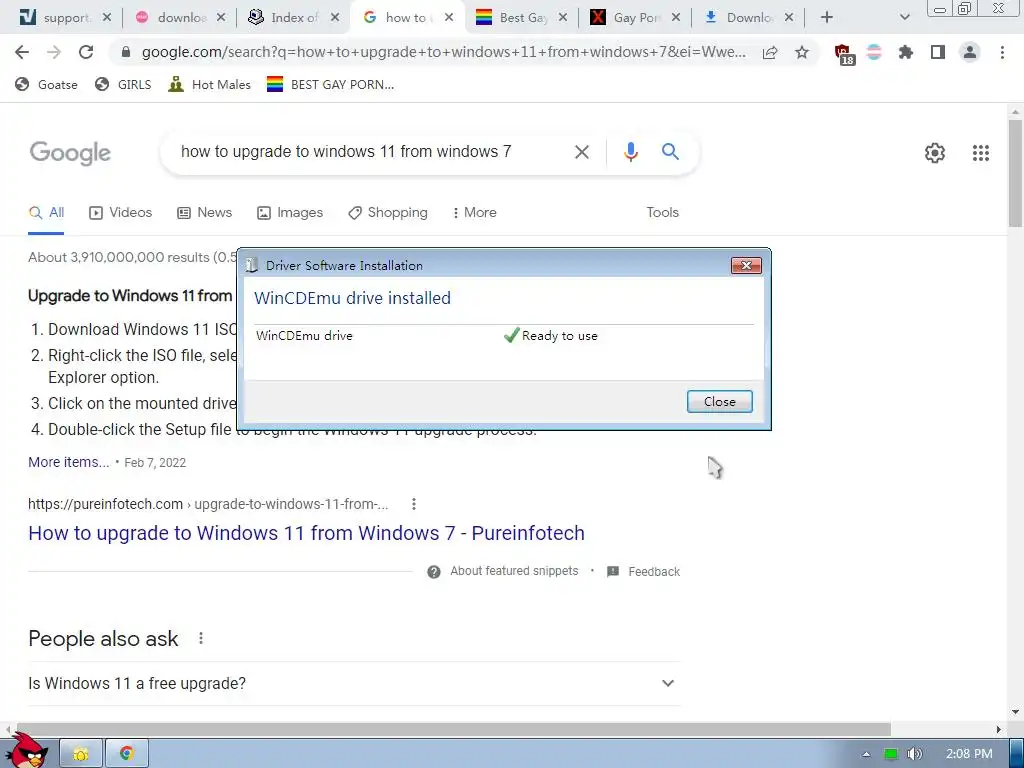Open File Explorer from the taskbar
The image size is (1024, 768).
81,754
